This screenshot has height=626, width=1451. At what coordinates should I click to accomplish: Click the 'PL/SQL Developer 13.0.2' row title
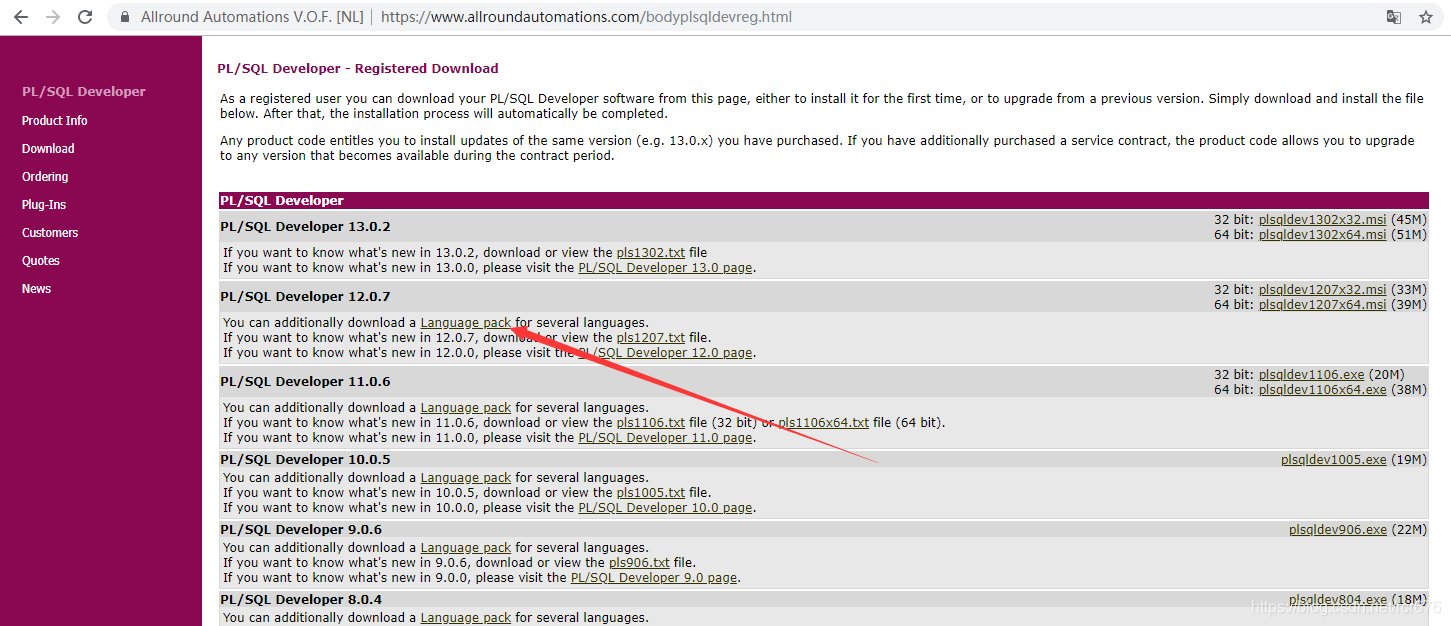point(305,227)
